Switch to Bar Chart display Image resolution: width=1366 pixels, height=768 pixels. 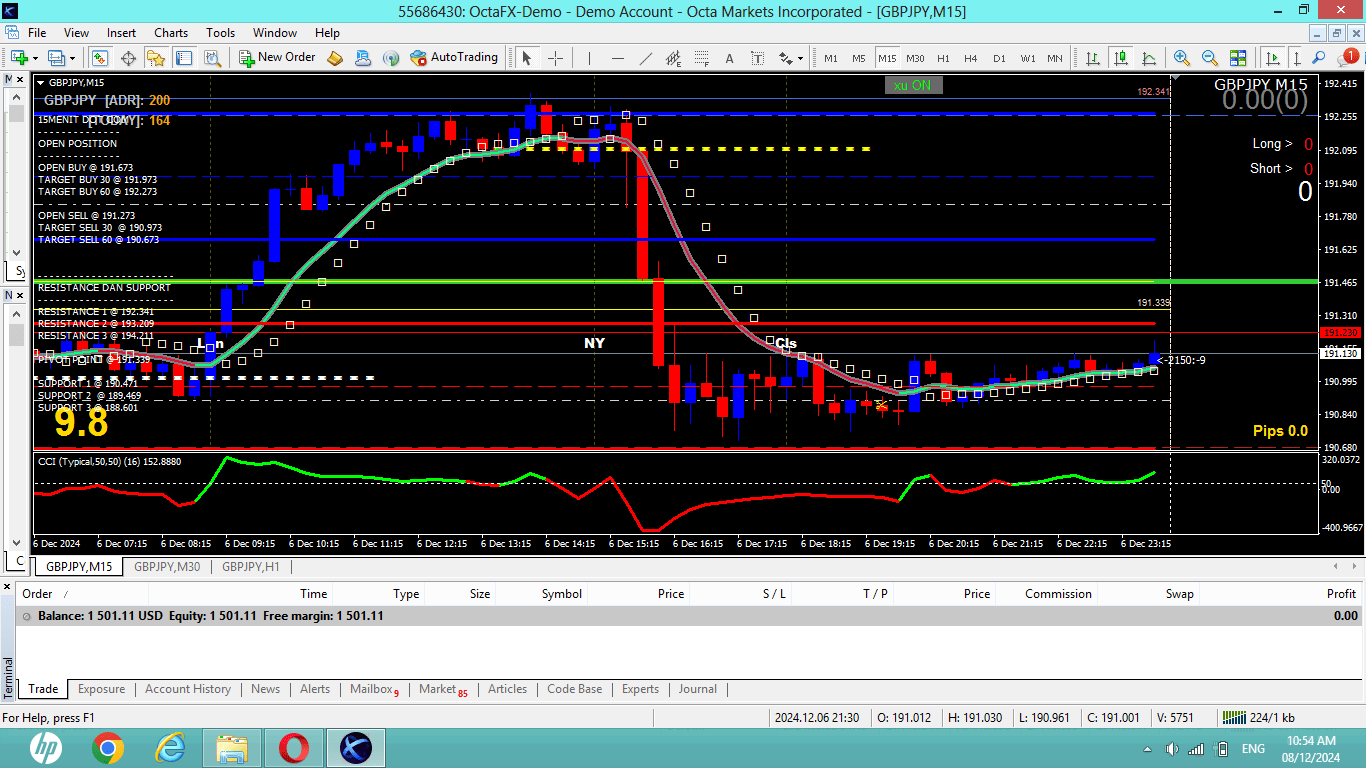pyautogui.click(x=1092, y=58)
